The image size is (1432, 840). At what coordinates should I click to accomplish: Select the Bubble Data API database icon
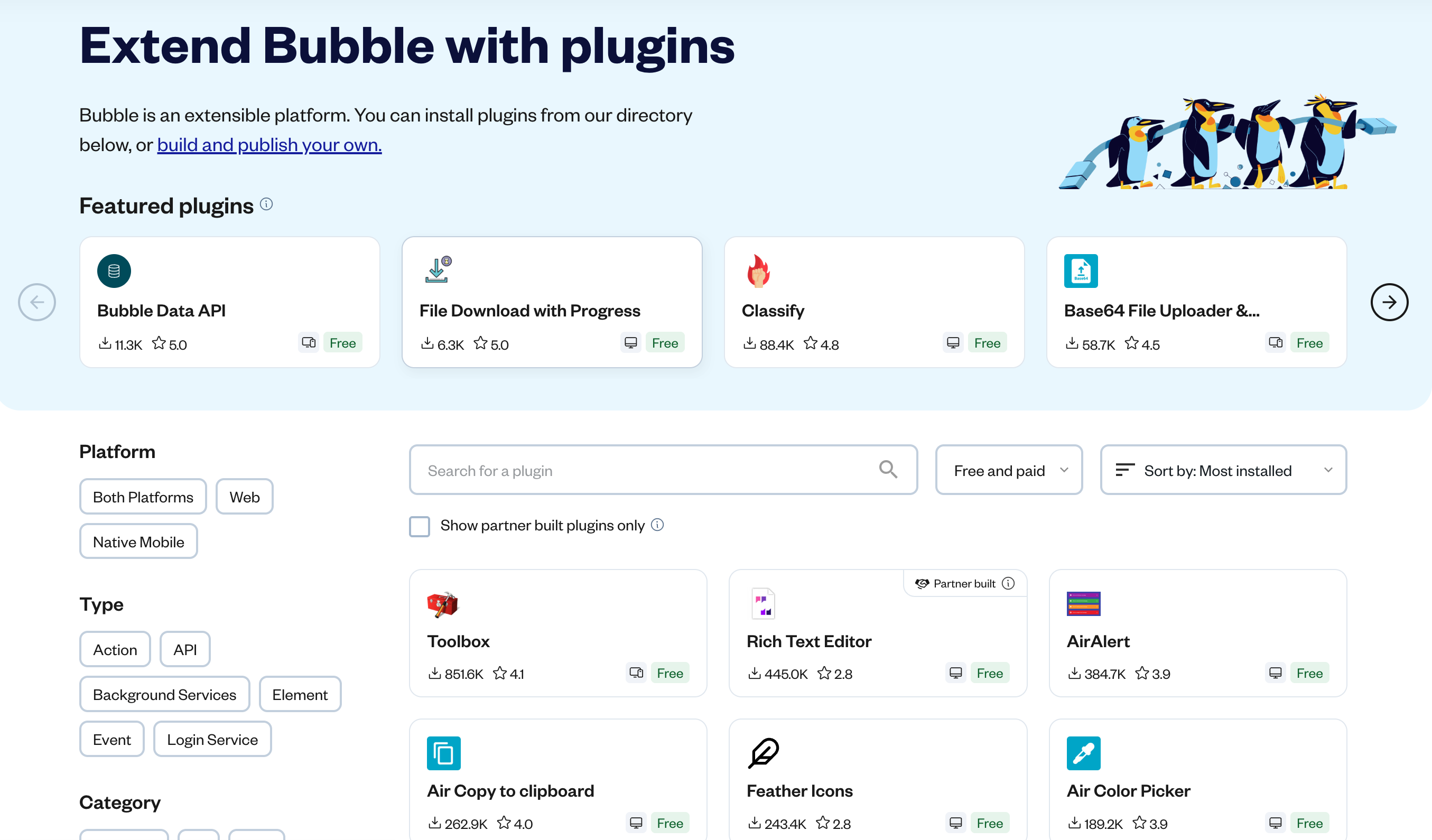[114, 271]
